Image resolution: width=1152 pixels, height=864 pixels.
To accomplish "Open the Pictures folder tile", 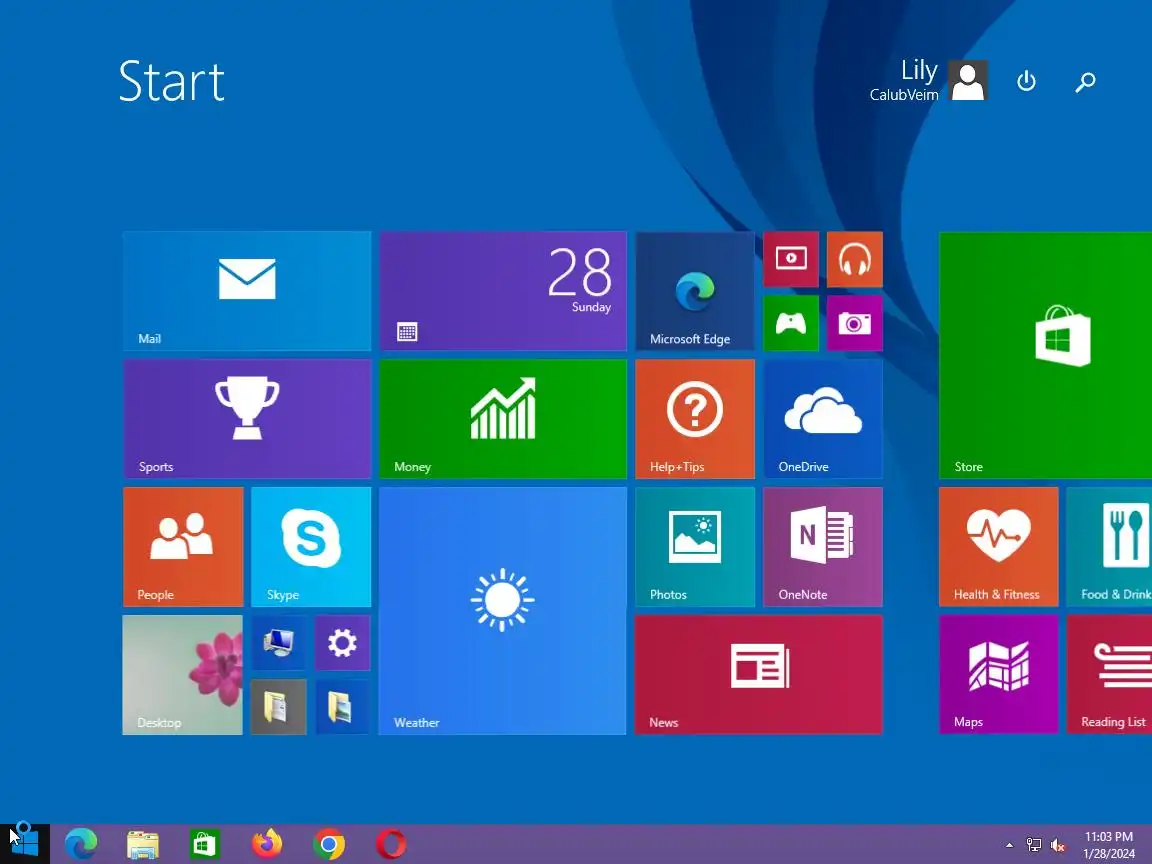I will coord(342,707).
